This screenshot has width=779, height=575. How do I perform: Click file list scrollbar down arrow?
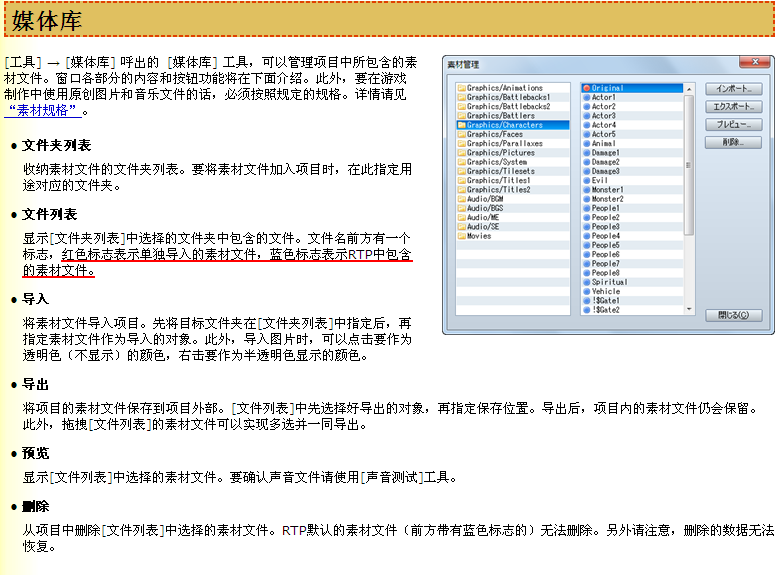click(689, 310)
